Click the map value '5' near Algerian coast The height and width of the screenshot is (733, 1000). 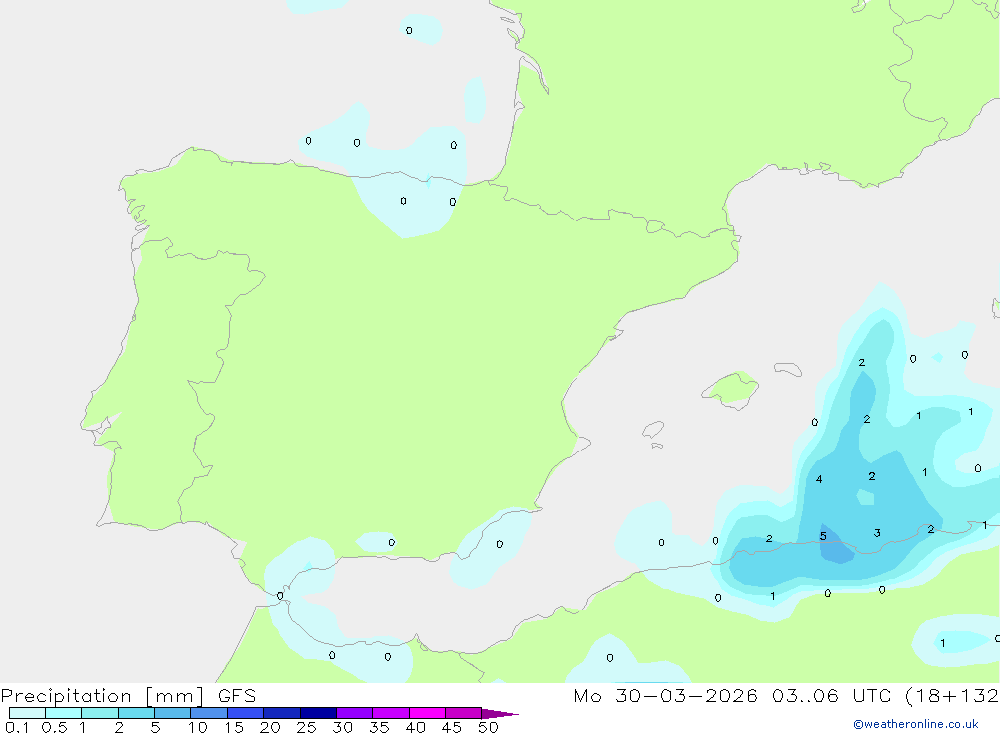point(823,536)
